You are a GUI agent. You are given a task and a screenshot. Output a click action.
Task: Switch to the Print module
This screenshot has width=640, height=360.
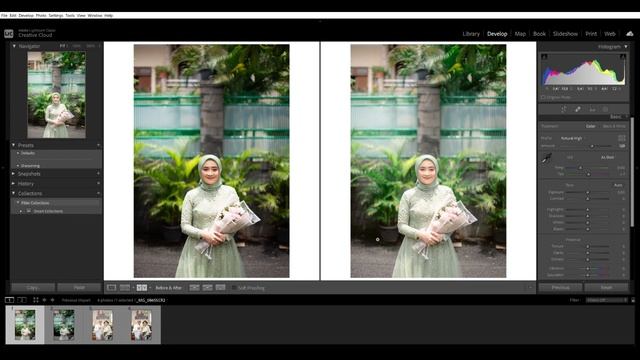click(591, 34)
